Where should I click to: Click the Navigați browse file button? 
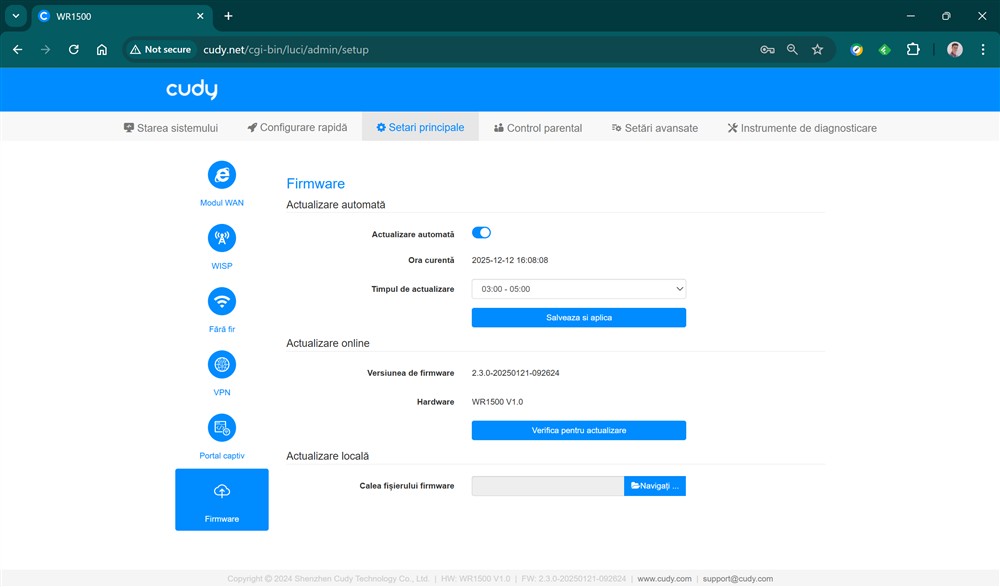pyautogui.click(x=655, y=486)
